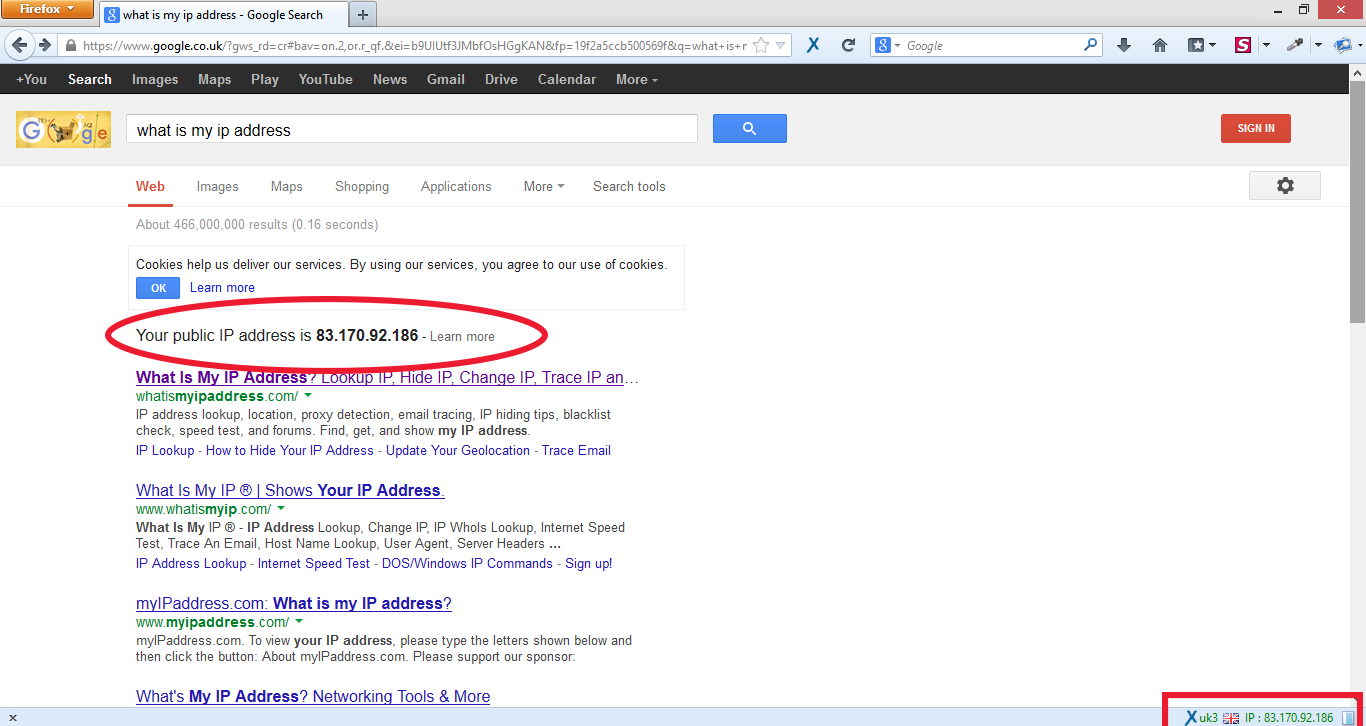Open YouTube in the Google bar
This screenshot has width=1366, height=726.
[325, 79]
